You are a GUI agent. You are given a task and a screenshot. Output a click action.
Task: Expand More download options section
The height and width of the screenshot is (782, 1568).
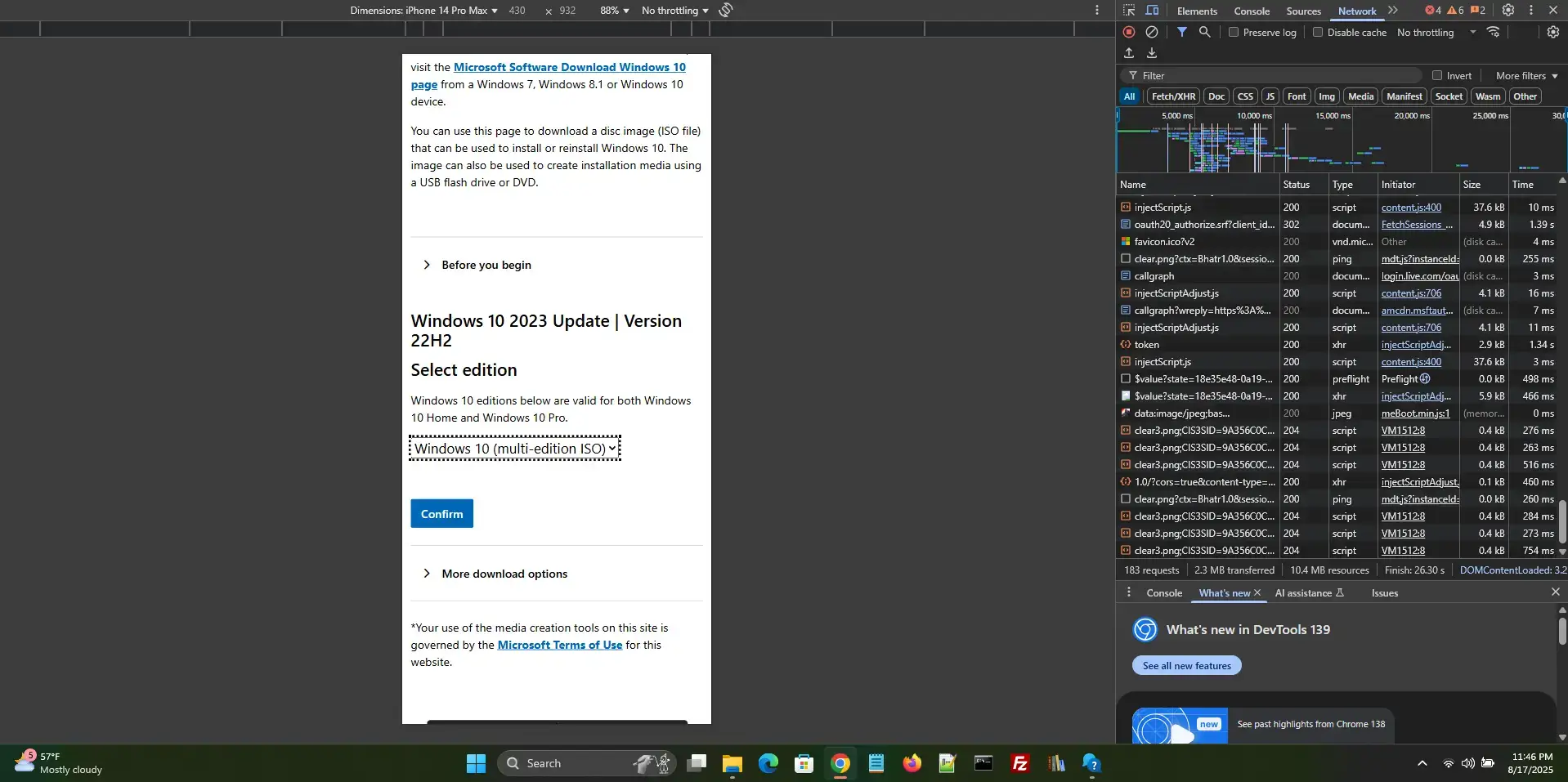click(495, 574)
